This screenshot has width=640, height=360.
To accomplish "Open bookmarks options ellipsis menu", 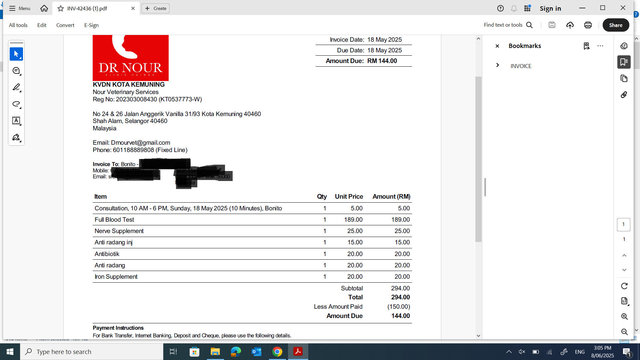I will (600, 46).
